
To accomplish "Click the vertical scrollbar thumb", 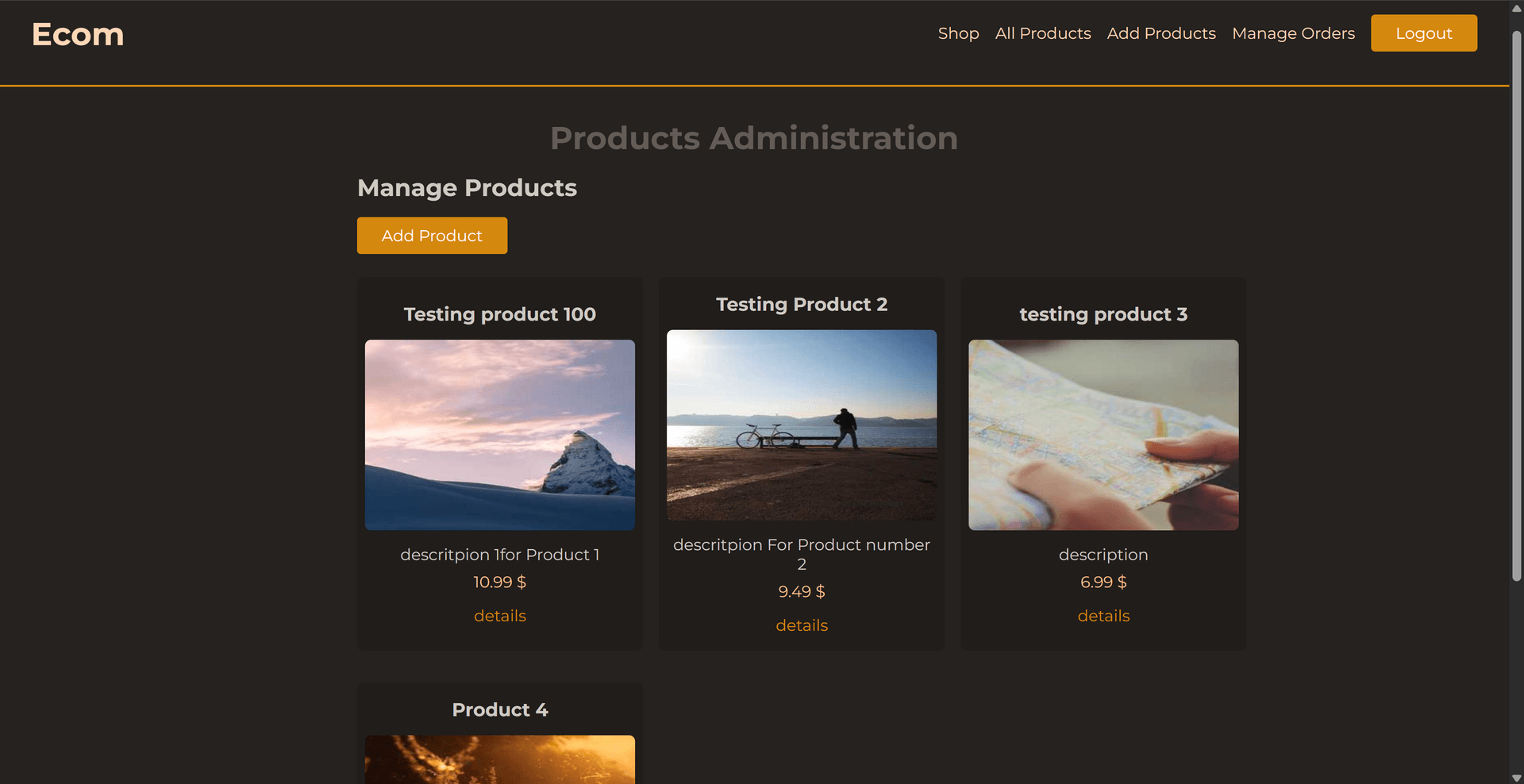I will pos(1516,306).
